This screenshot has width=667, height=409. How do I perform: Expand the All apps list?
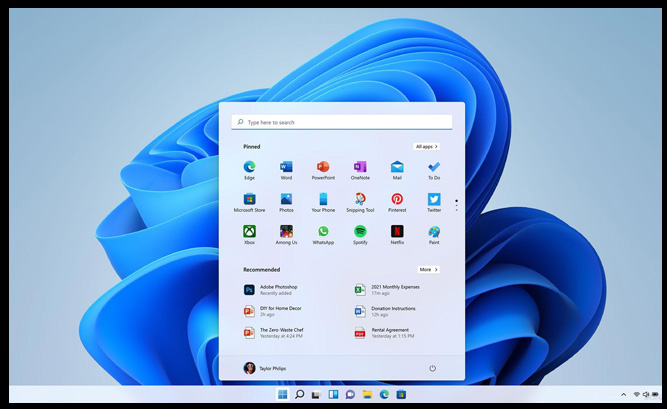(x=427, y=146)
